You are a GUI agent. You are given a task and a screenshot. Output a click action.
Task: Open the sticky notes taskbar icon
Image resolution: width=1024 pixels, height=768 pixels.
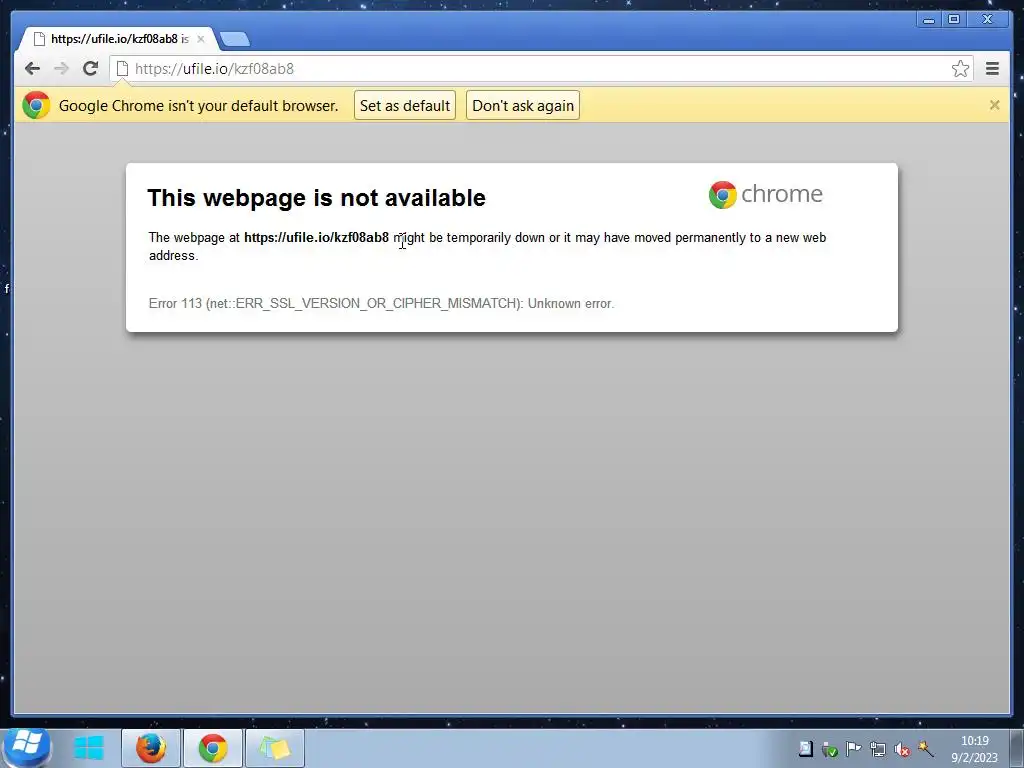[275, 748]
